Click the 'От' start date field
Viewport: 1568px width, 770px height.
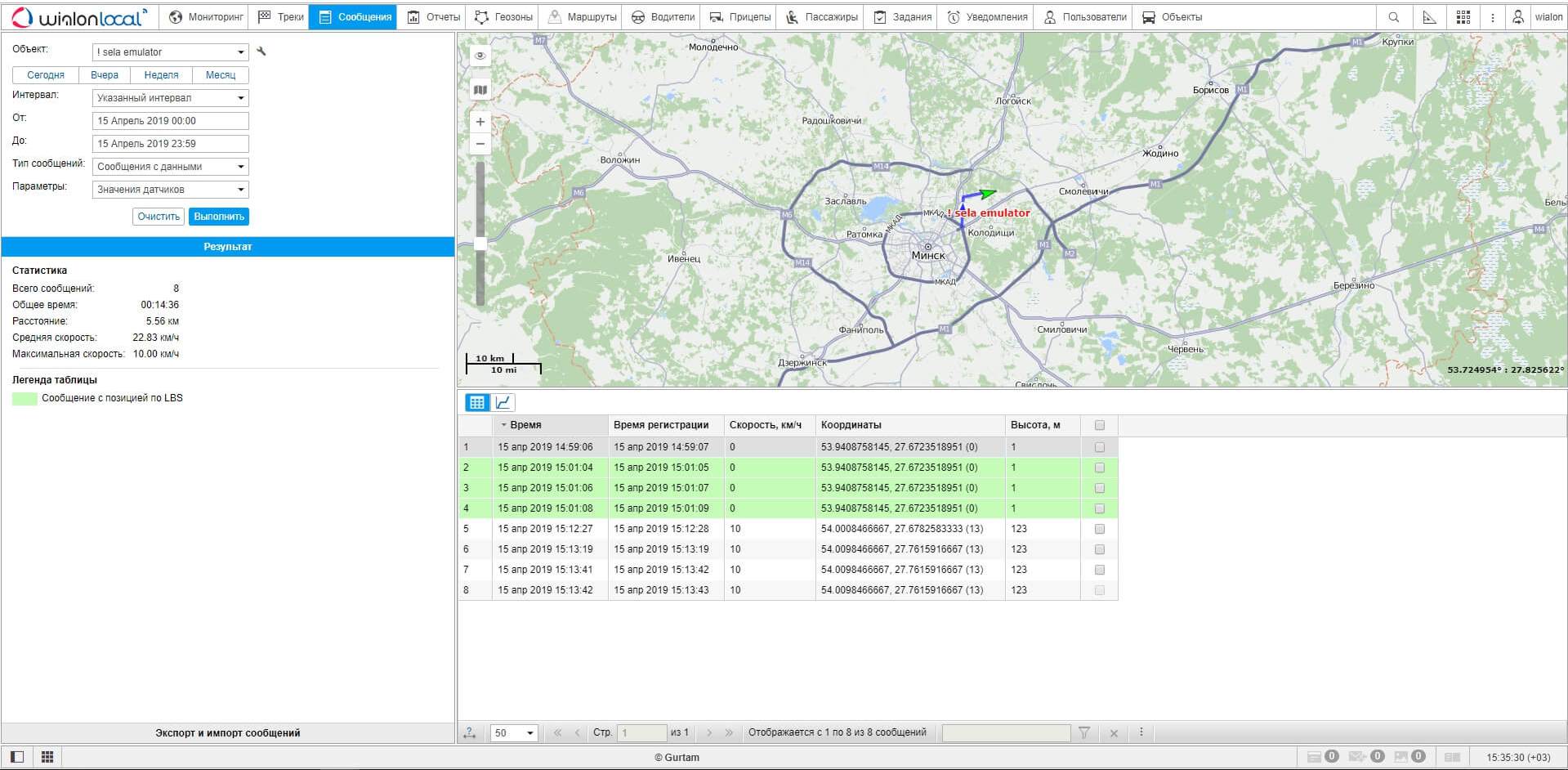170,121
